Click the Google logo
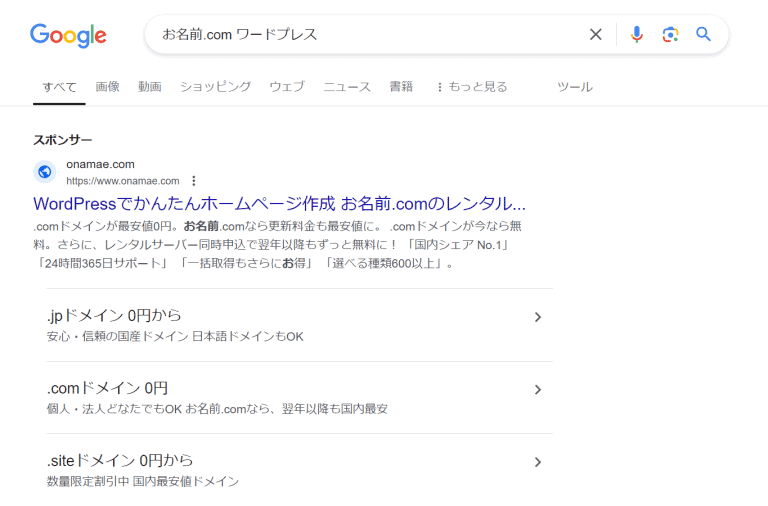The width and height of the screenshot is (768, 506). pyautogui.click(x=68, y=35)
